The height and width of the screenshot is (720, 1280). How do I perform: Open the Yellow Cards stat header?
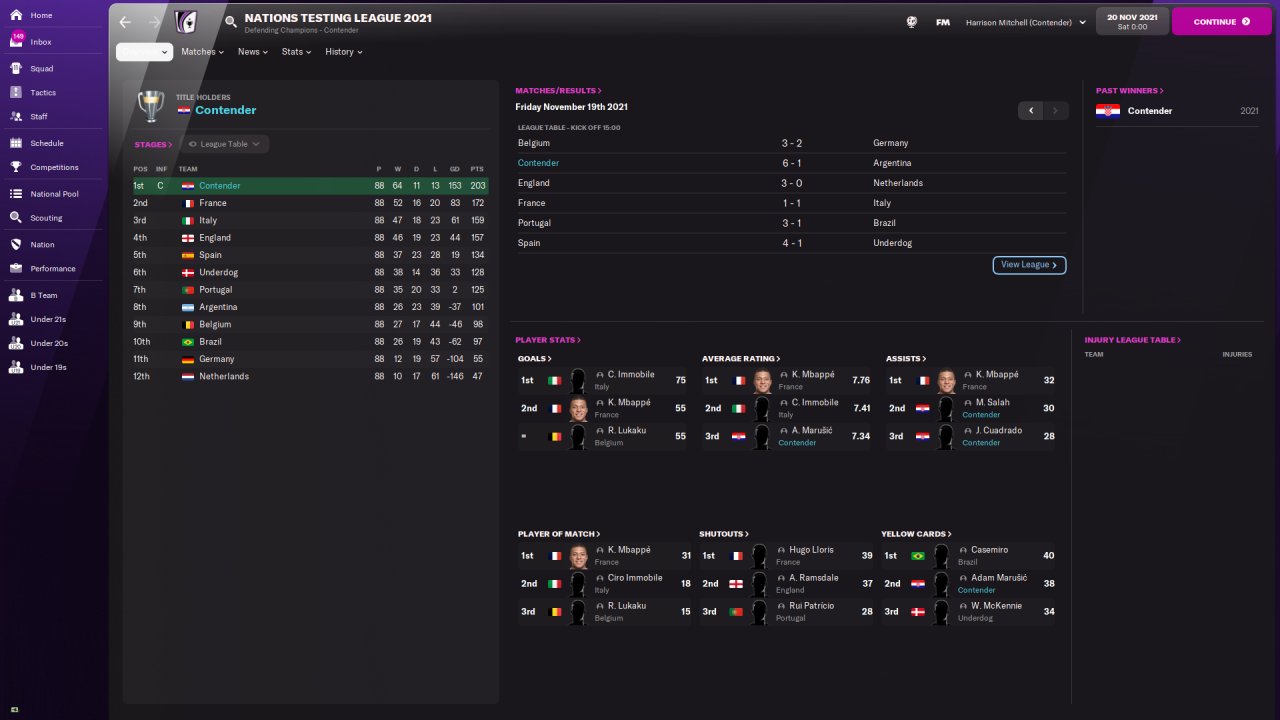tap(916, 534)
